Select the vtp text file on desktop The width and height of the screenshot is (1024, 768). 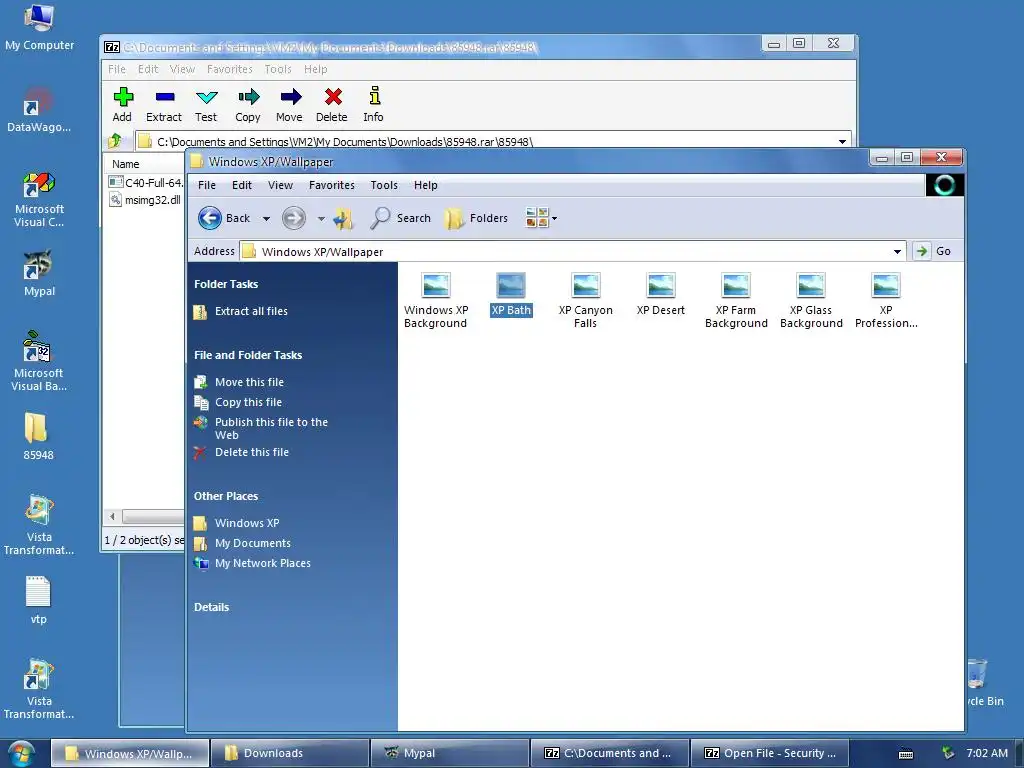pyautogui.click(x=38, y=601)
